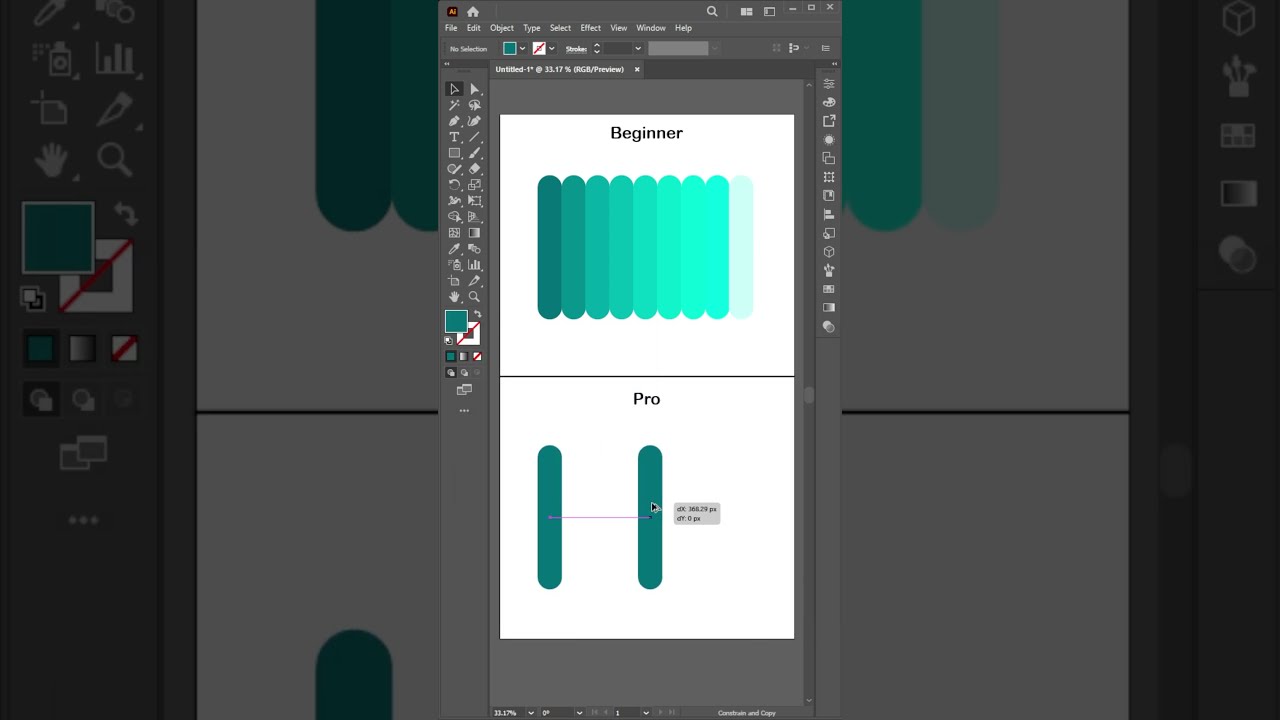Open the Object menu
This screenshot has width=1280, height=720.
point(502,28)
